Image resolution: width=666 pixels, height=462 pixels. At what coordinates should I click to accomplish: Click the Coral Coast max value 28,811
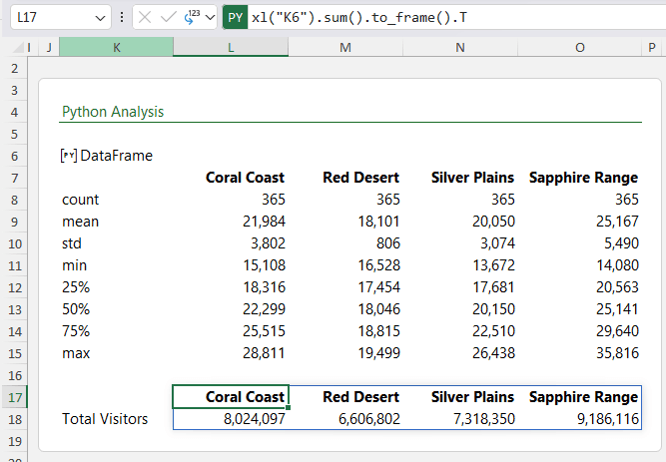[264, 353]
